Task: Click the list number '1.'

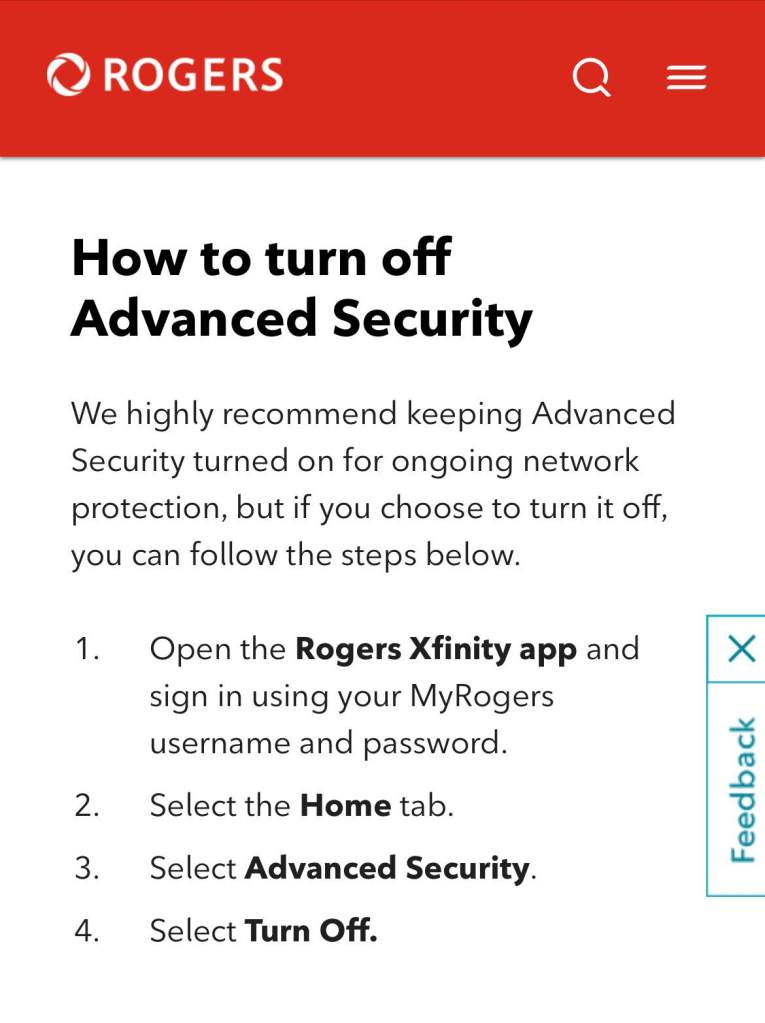Action: (x=88, y=649)
